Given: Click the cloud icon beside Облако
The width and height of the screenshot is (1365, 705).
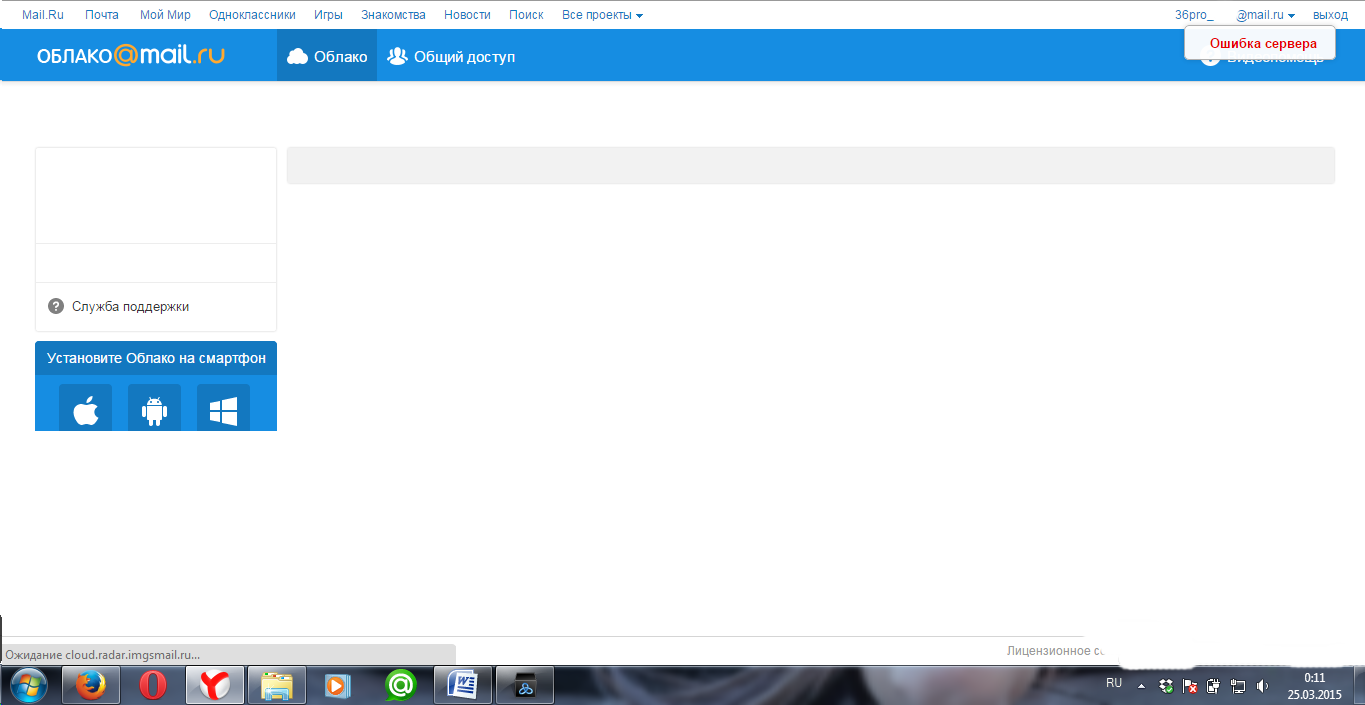Looking at the screenshot, I should [x=297, y=57].
